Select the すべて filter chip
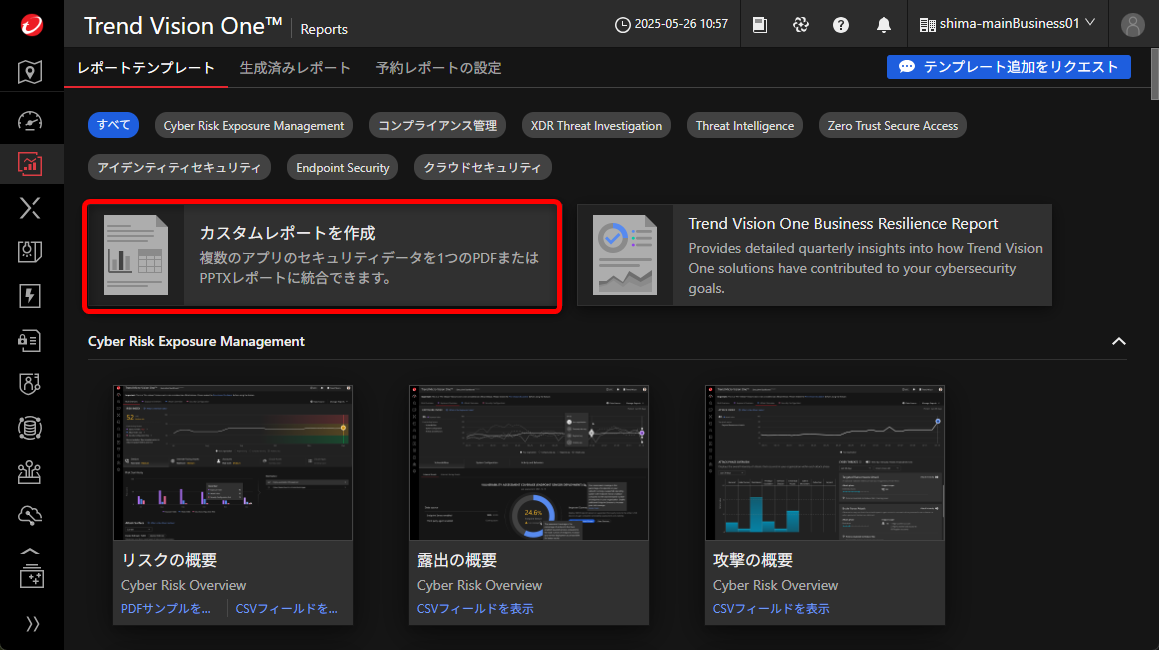Screen dimensions: 1159x650 [113, 125]
